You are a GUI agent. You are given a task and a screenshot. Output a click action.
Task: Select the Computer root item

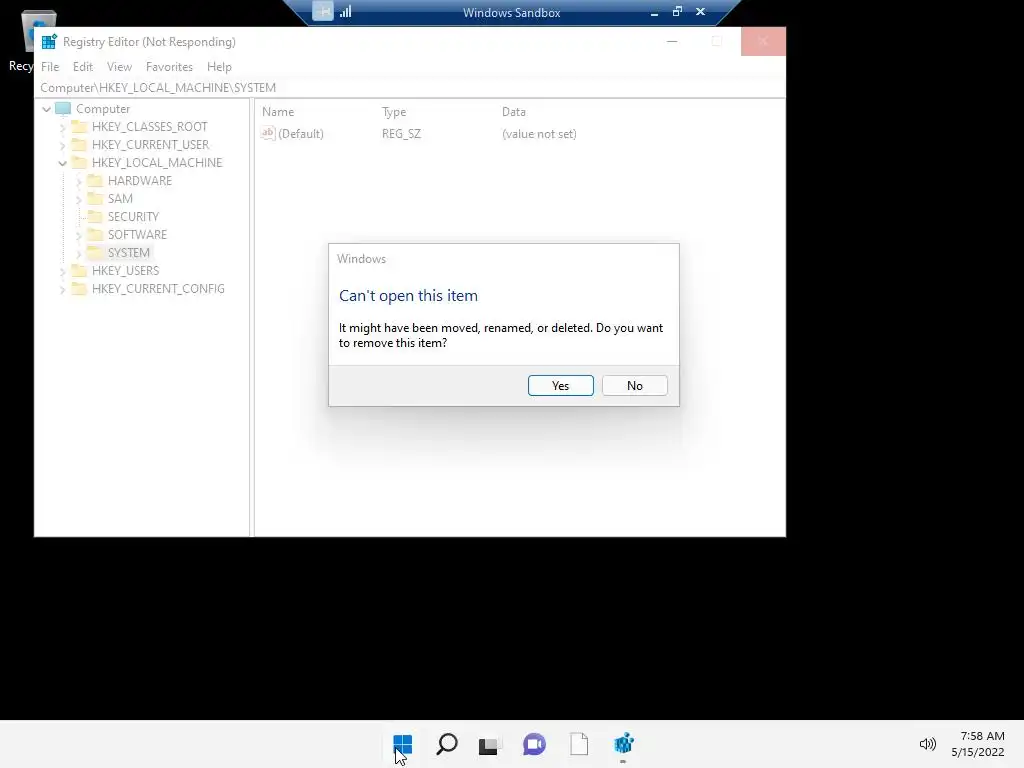[103, 109]
